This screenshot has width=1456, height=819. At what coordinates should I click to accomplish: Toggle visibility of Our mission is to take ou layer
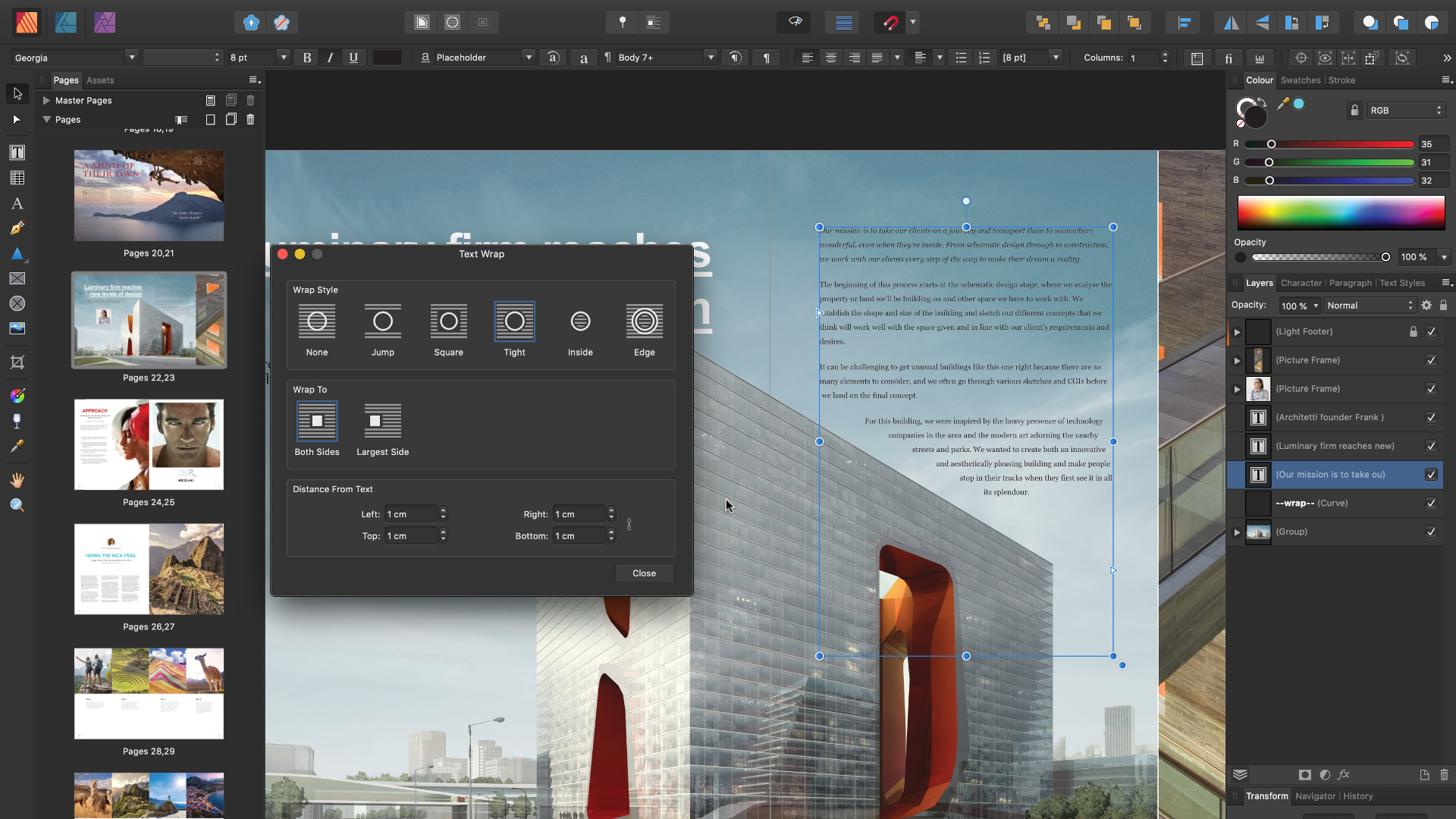click(1432, 474)
